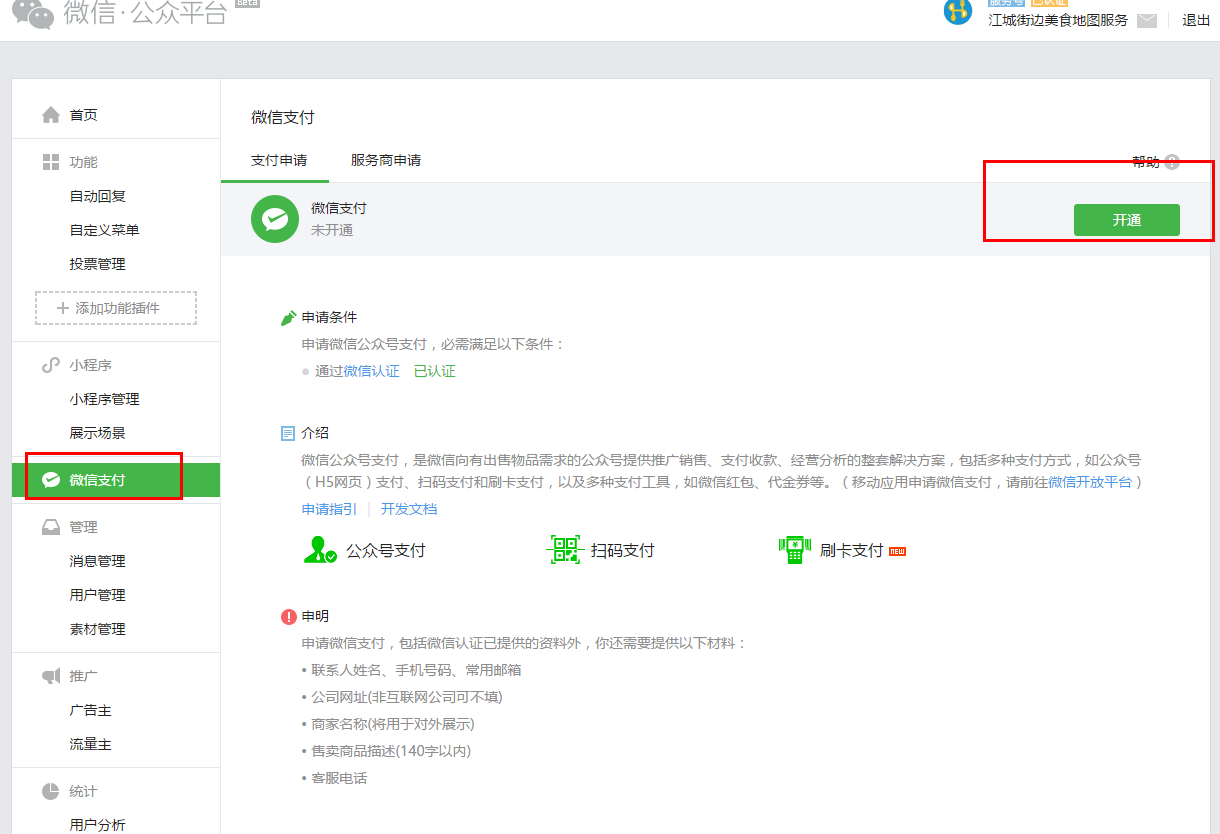1220x834 pixels.
Task: Click the account avatar icon
Action: [x=958, y=12]
